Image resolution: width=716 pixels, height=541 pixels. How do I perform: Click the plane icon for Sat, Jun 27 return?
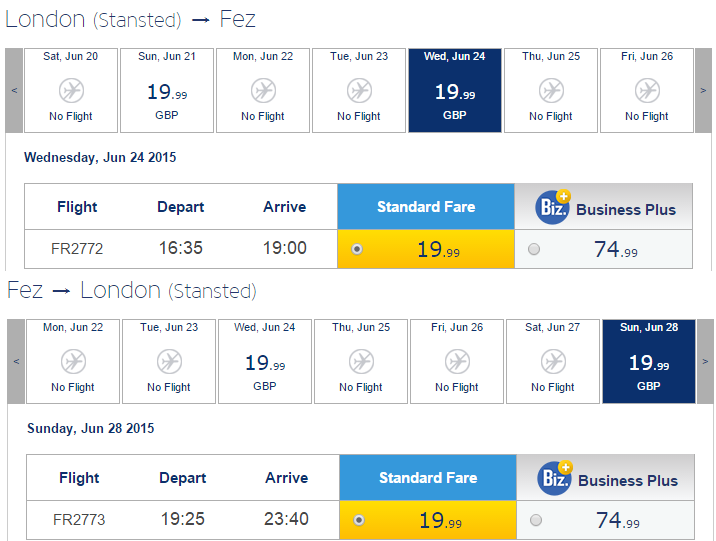tap(553, 362)
